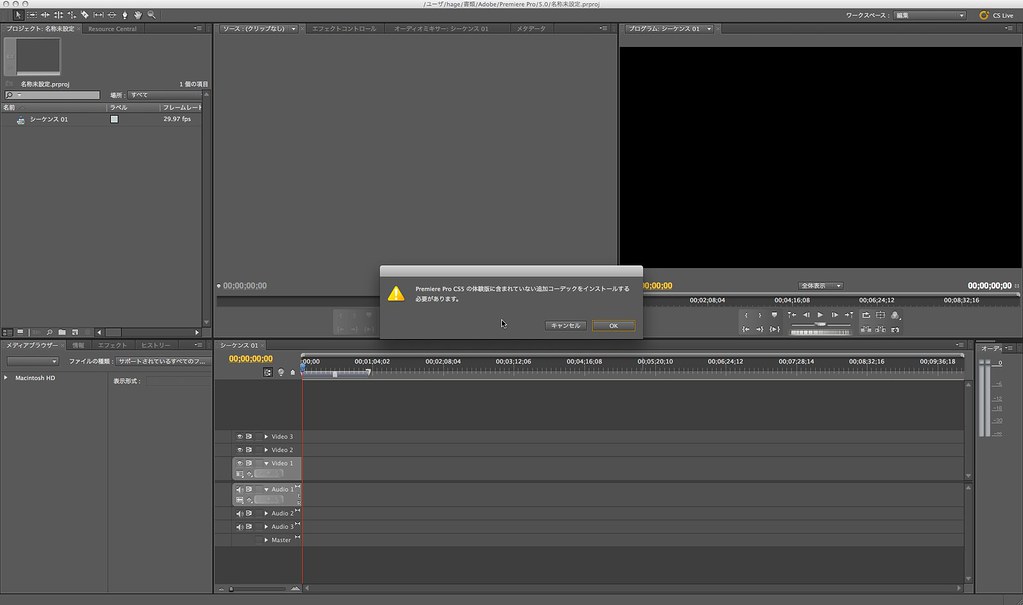The height and width of the screenshot is (605, 1023).
Task: Click the loop button in Program monitor
Action: tap(865, 315)
